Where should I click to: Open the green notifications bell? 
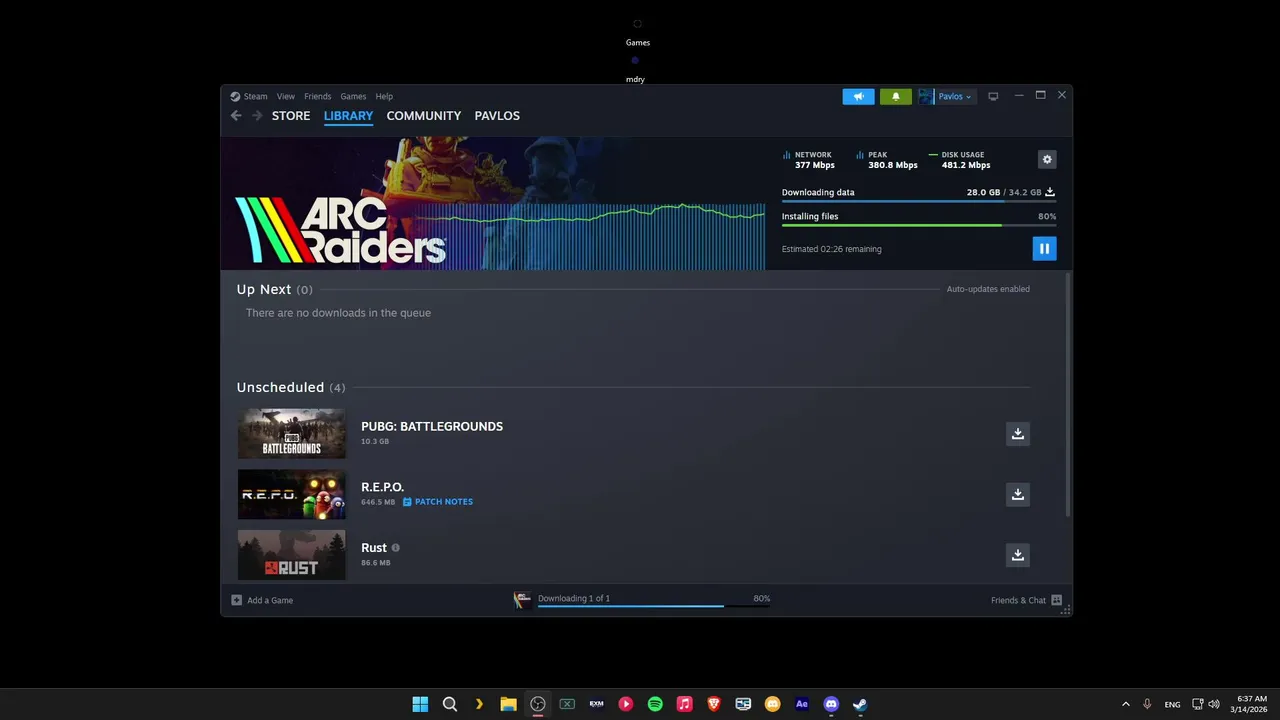coord(896,97)
